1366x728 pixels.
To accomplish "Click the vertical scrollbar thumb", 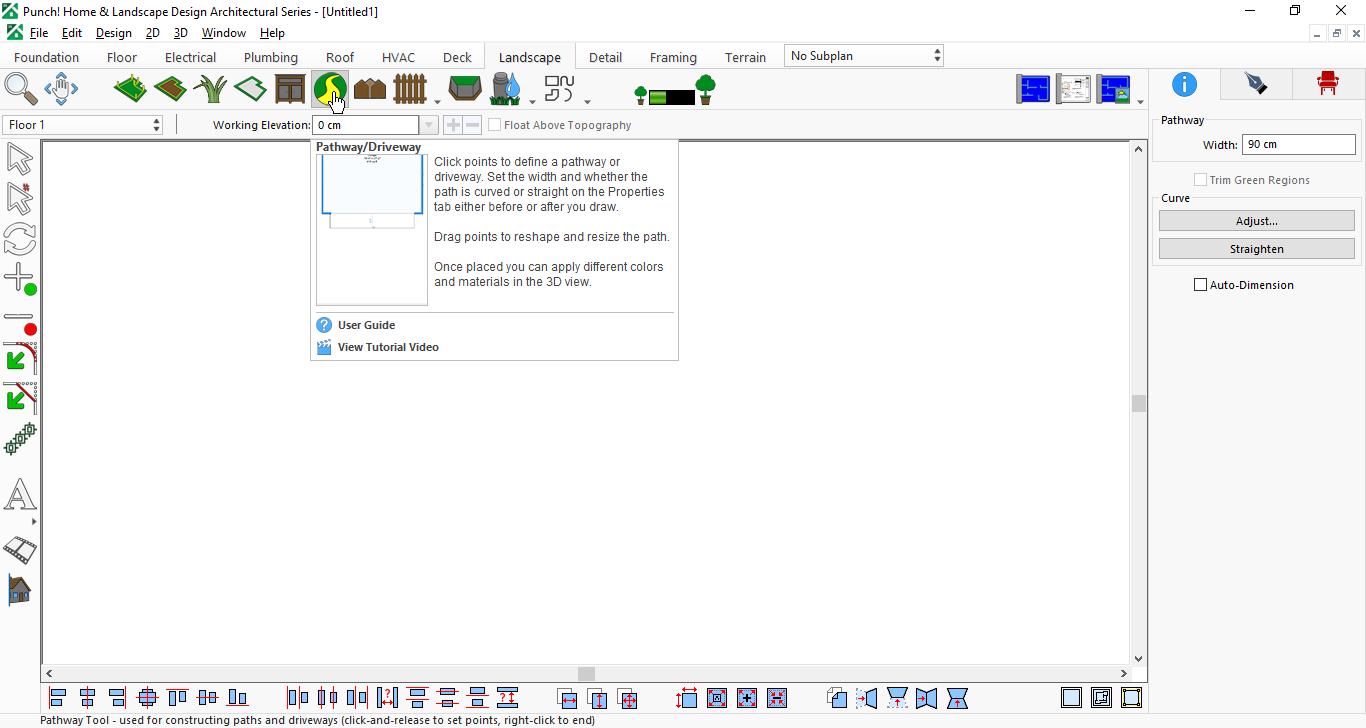I will click(1139, 403).
